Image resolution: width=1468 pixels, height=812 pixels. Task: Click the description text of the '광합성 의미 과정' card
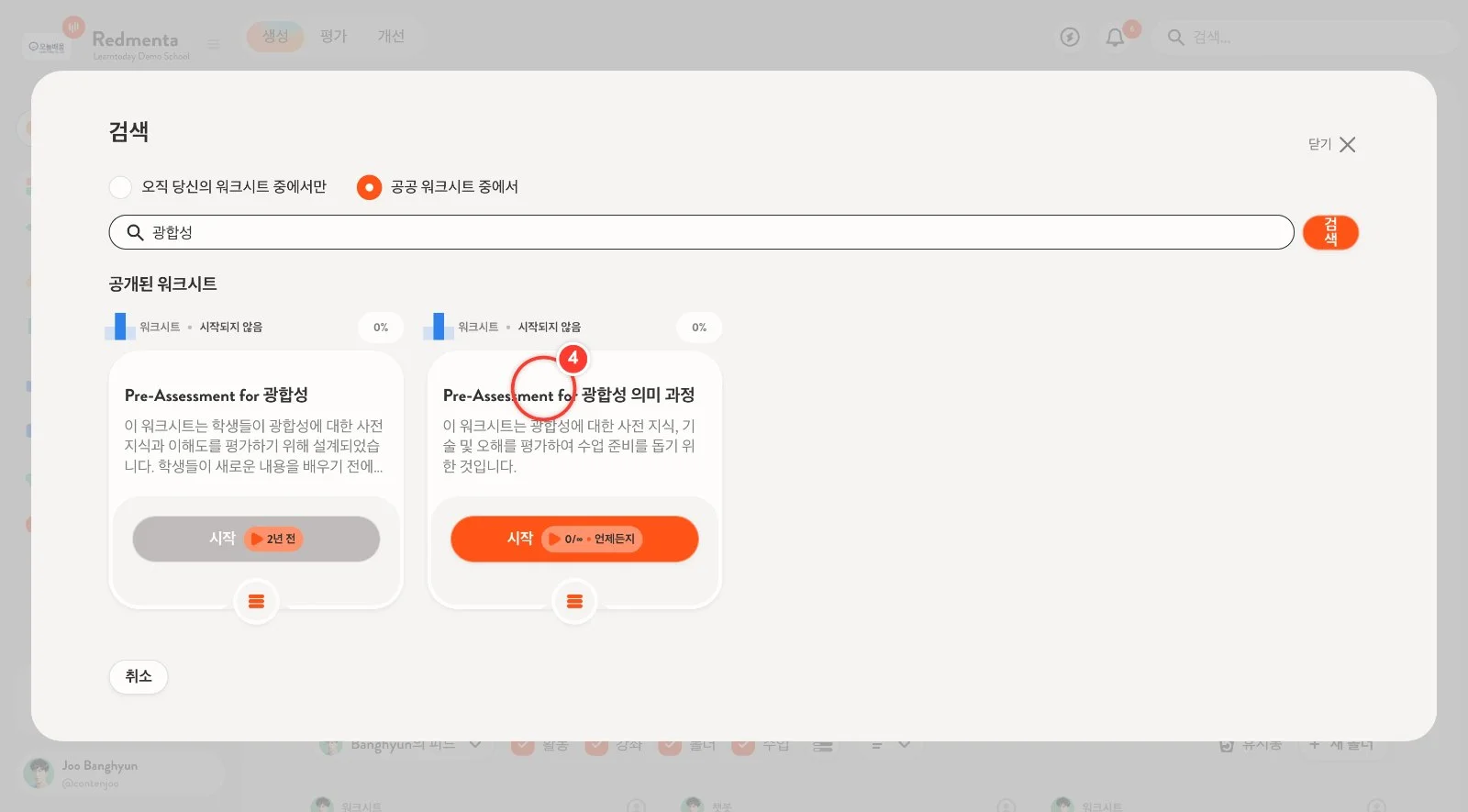coord(569,446)
